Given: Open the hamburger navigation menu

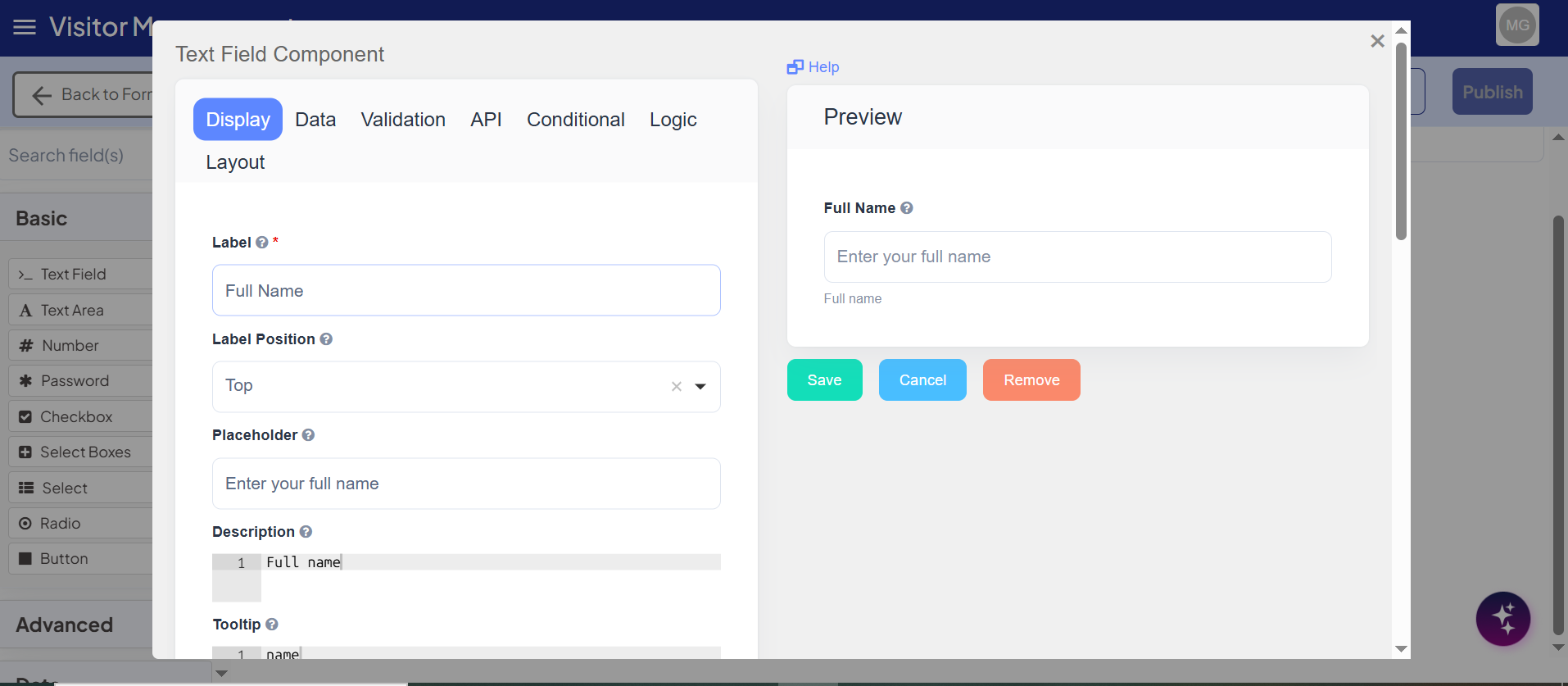Looking at the screenshot, I should (x=25, y=27).
